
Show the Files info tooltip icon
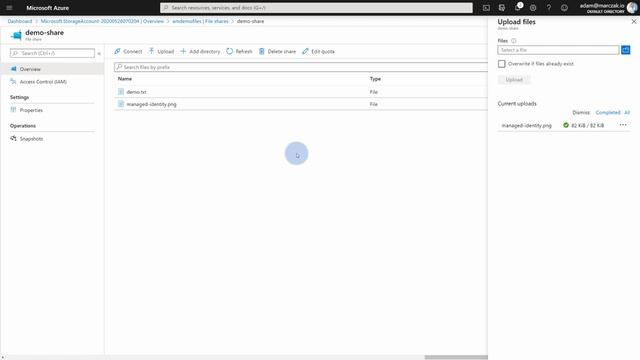point(513,41)
